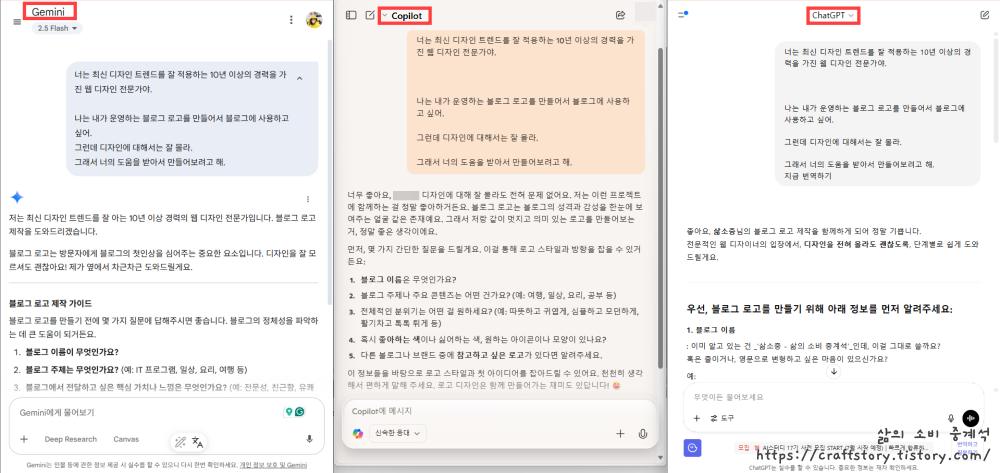Click the orange Copilot user prompt bubble

(526, 102)
